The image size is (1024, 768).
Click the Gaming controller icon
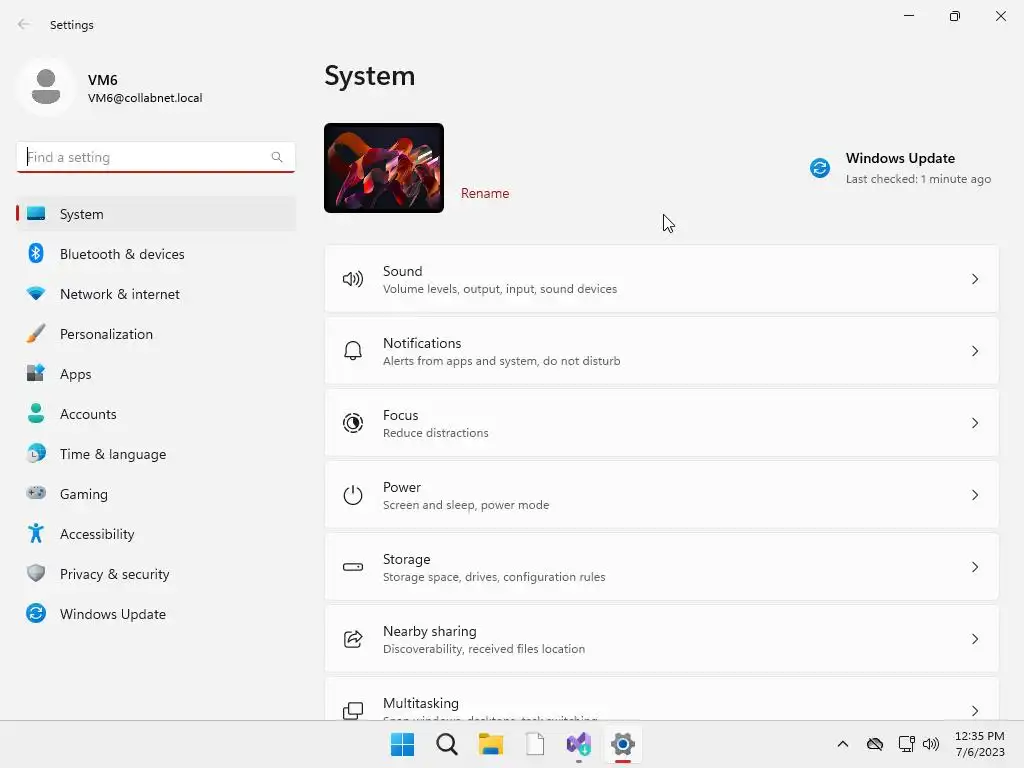pyautogui.click(x=36, y=493)
